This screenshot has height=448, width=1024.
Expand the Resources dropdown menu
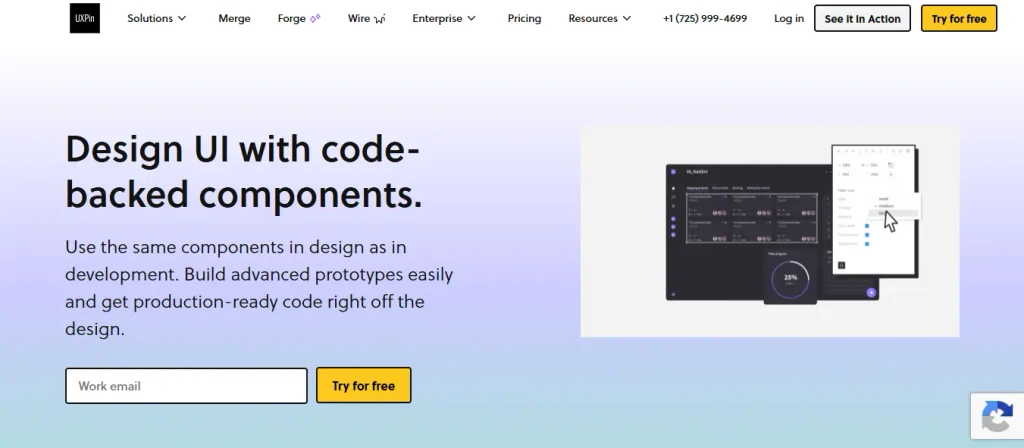pos(600,18)
